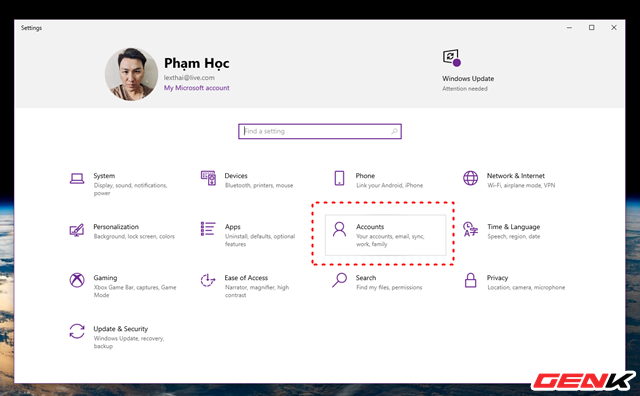Viewport: 640px width, 396px height.
Task: Click the Personalization title
Action: point(116,227)
